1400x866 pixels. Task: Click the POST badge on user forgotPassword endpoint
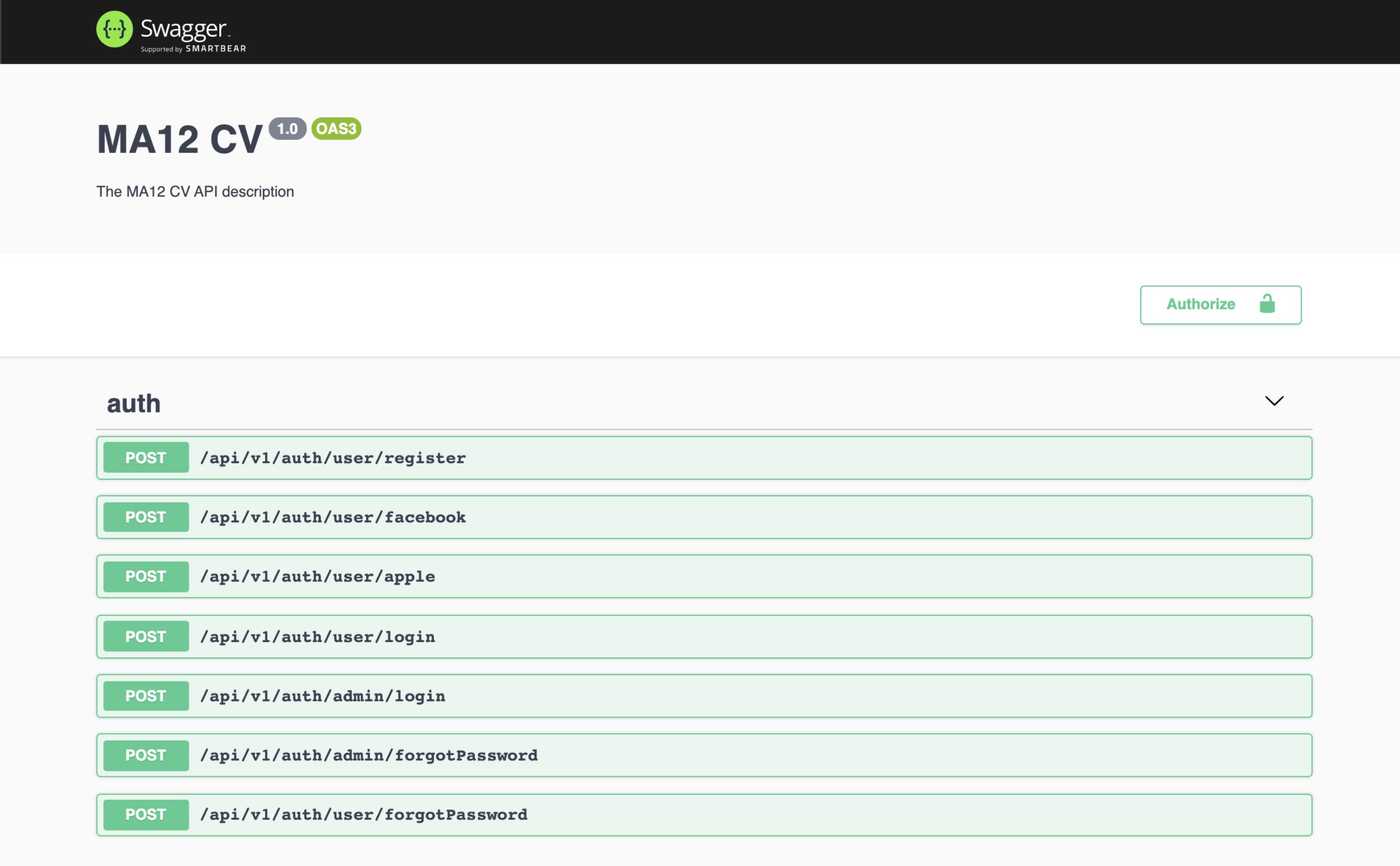(145, 814)
